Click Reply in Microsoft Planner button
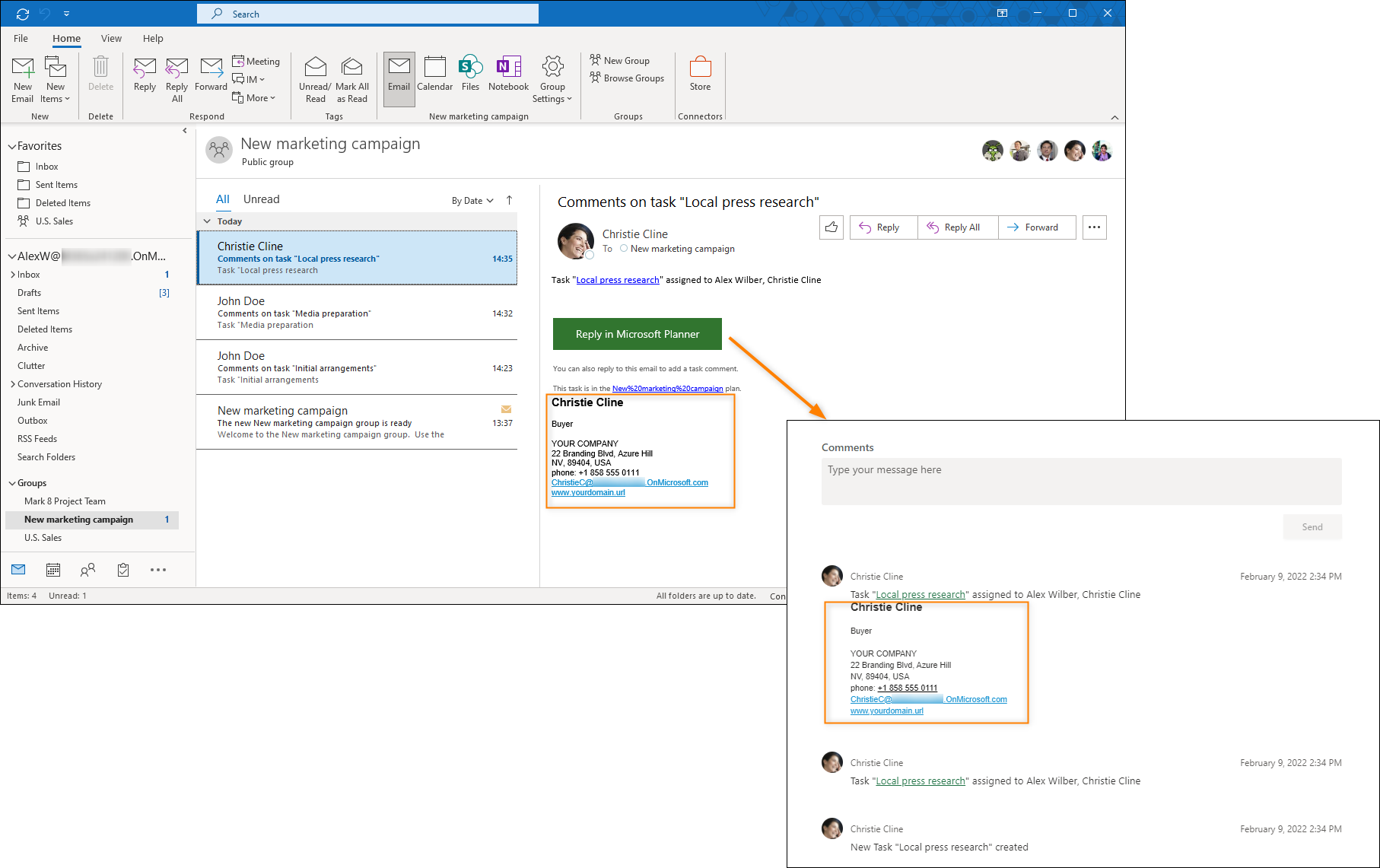1380x868 pixels. [638, 334]
